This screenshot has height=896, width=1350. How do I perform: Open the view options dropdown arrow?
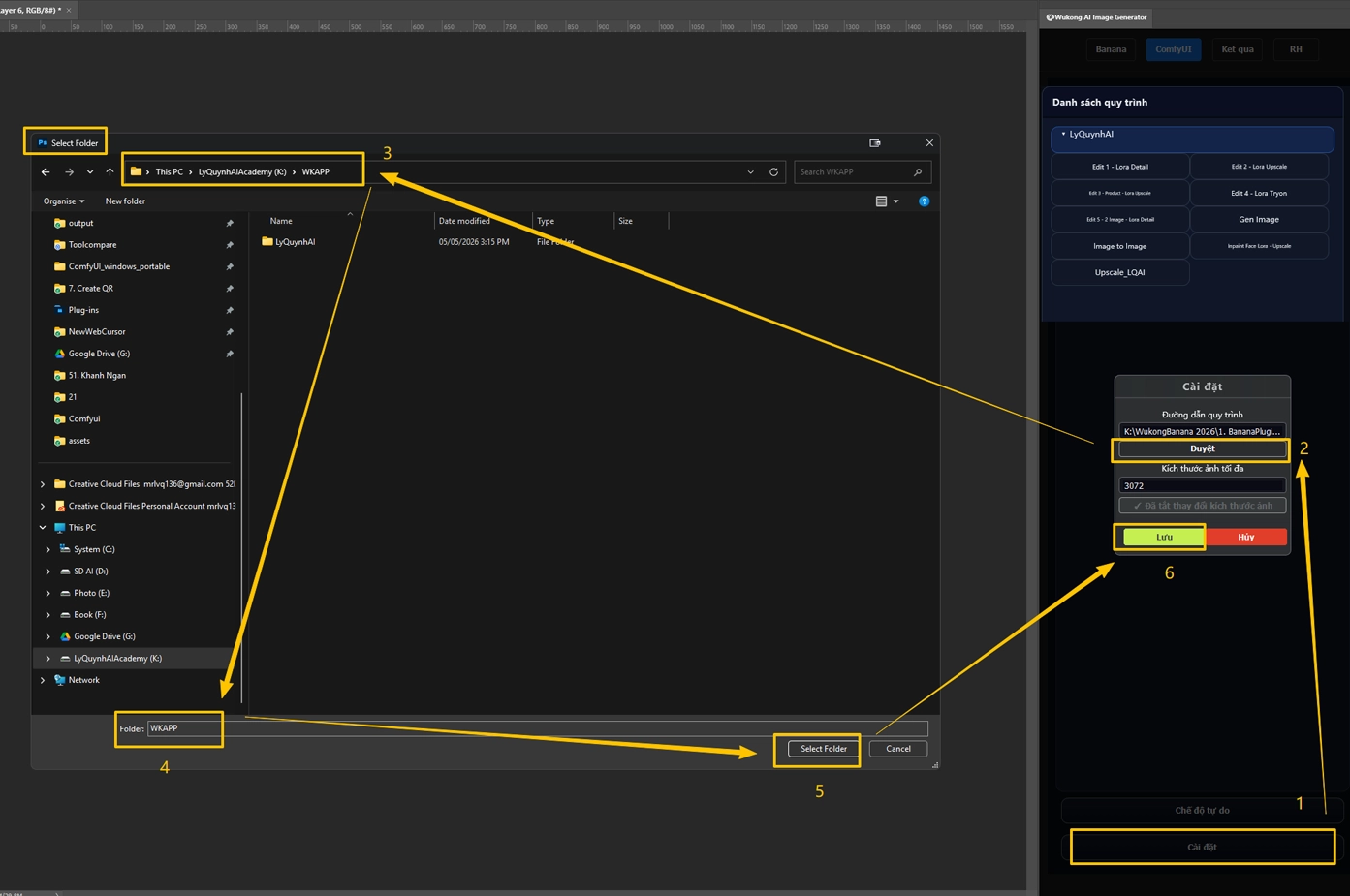895,201
